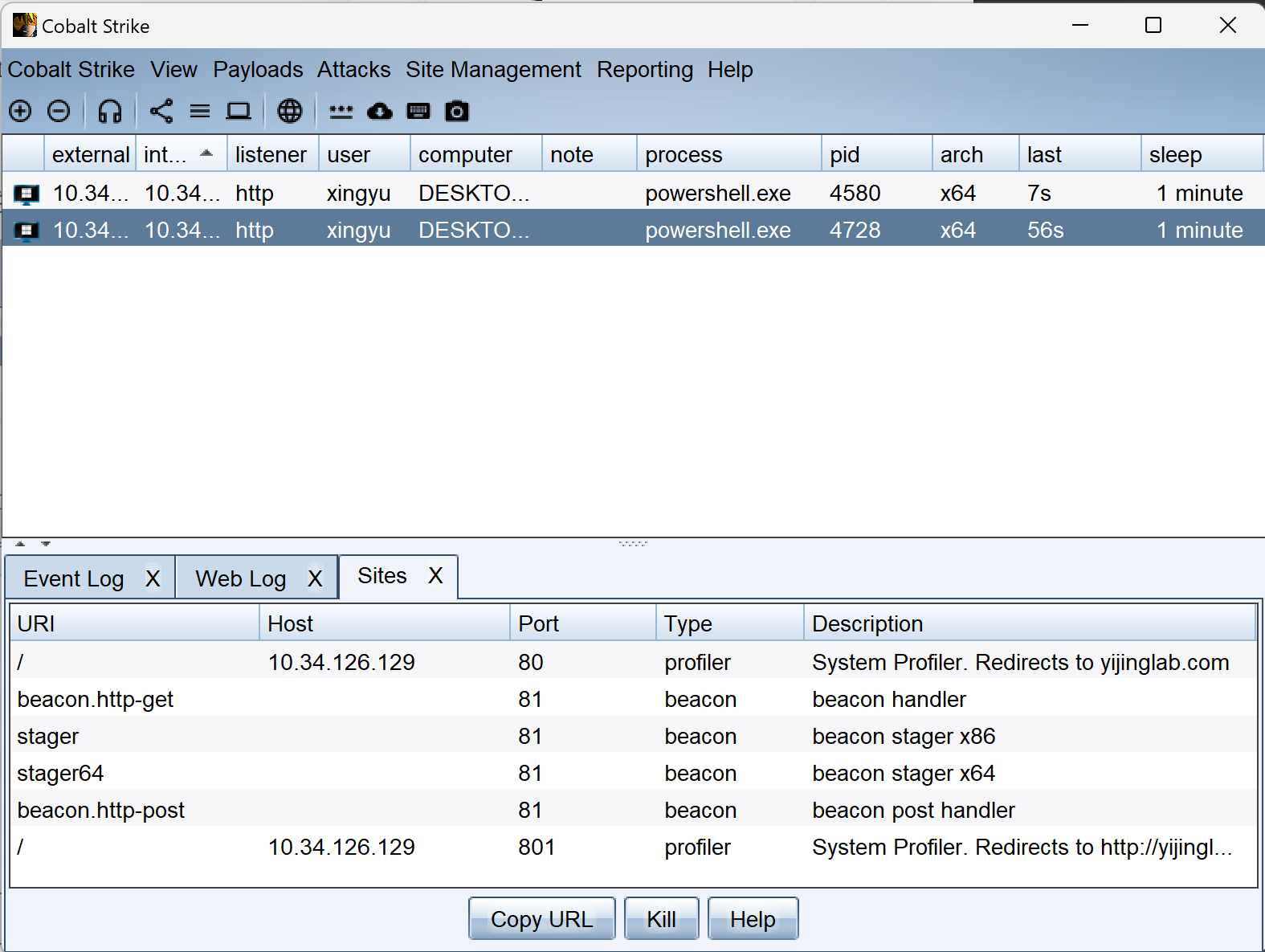Open keystrokes keyboard icon
The image size is (1265, 952).
point(418,111)
